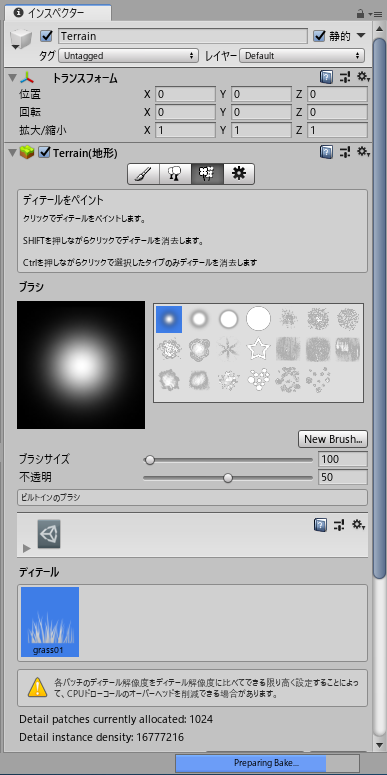Click the 位置 Y value field
The width and height of the screenshot is (387, 775).
[x=261, y=94]
